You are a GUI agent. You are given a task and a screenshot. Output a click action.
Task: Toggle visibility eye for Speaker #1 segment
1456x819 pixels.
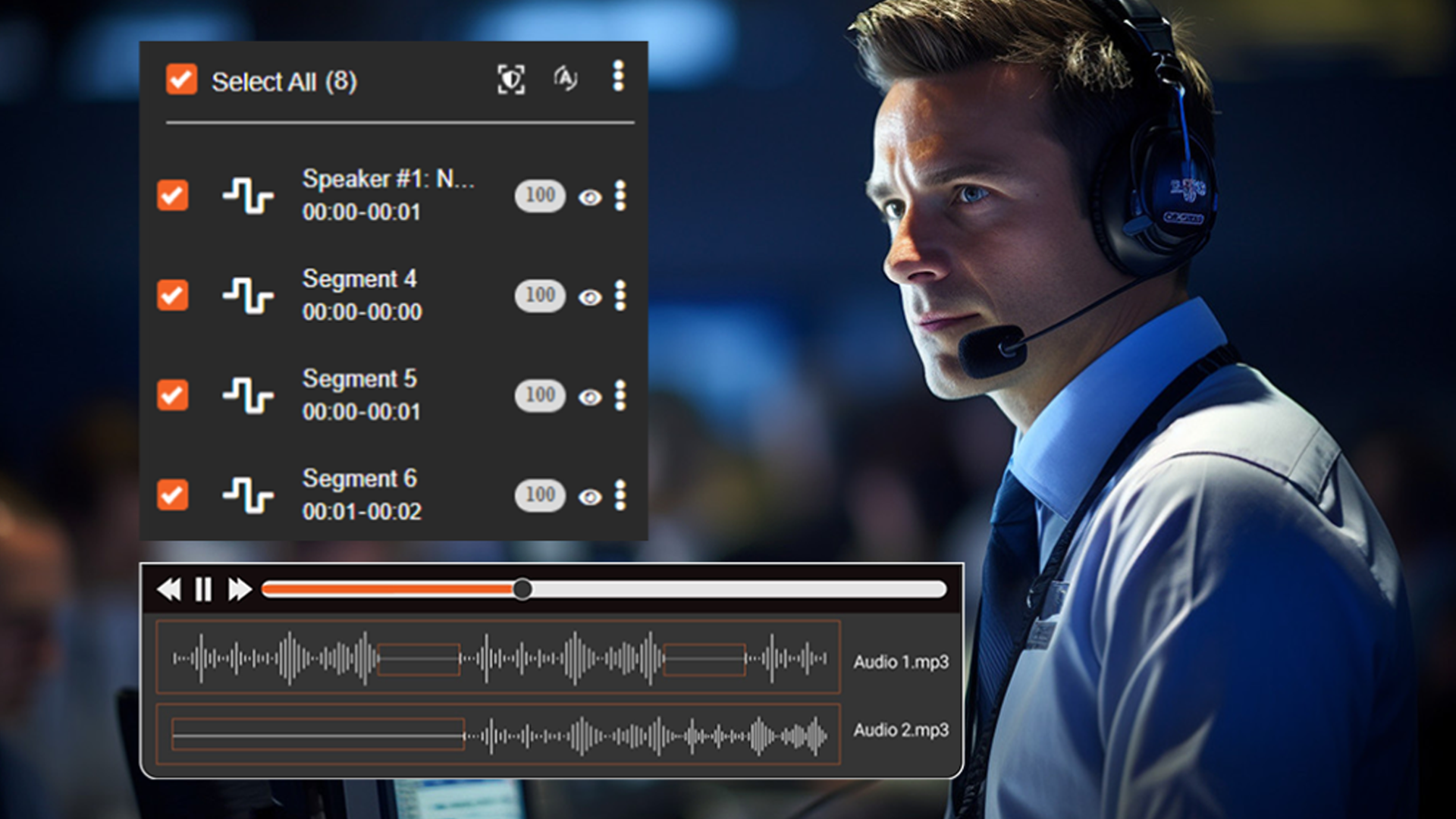tap(590, 198)
